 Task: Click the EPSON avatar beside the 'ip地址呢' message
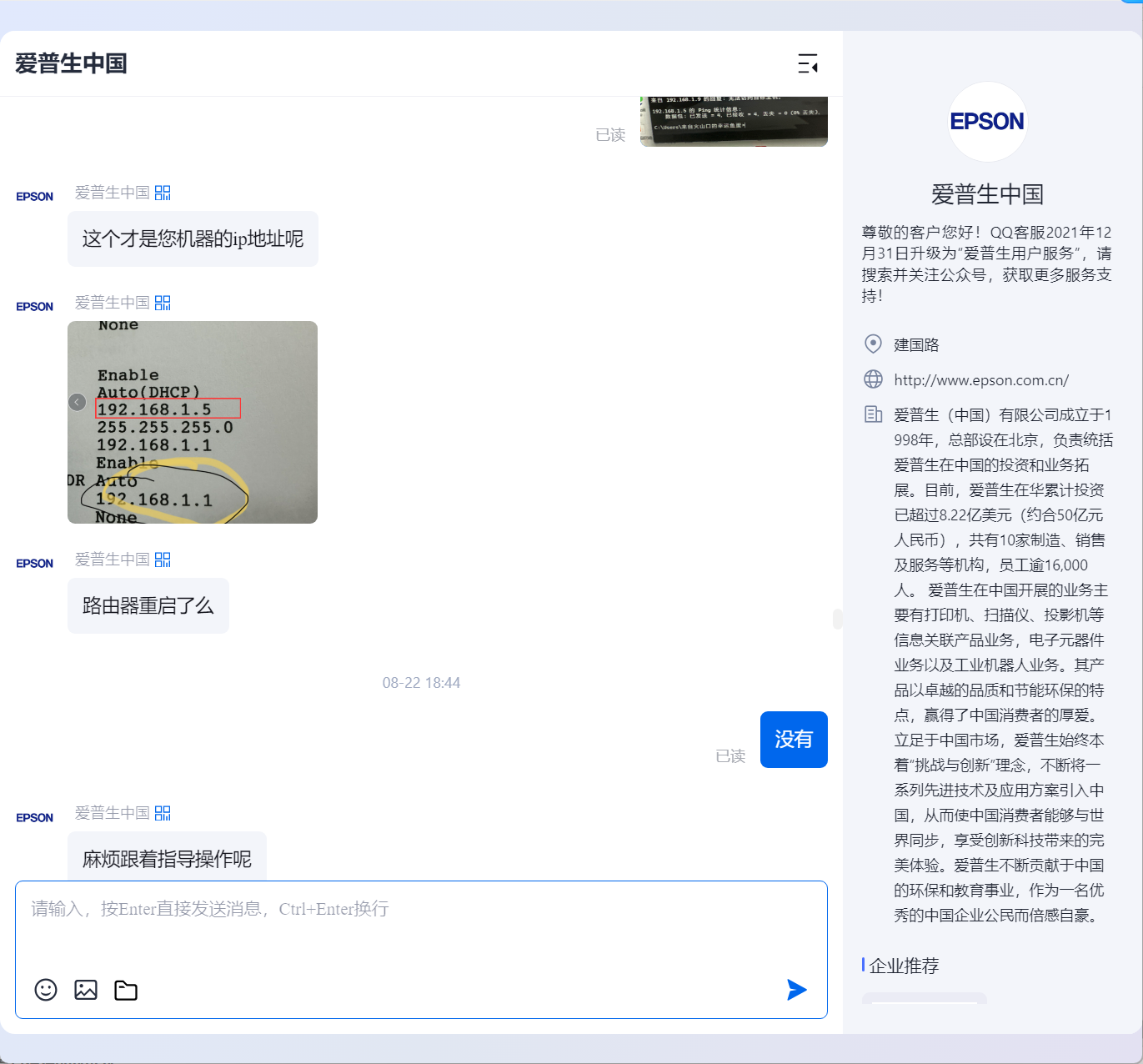(35, 197)
